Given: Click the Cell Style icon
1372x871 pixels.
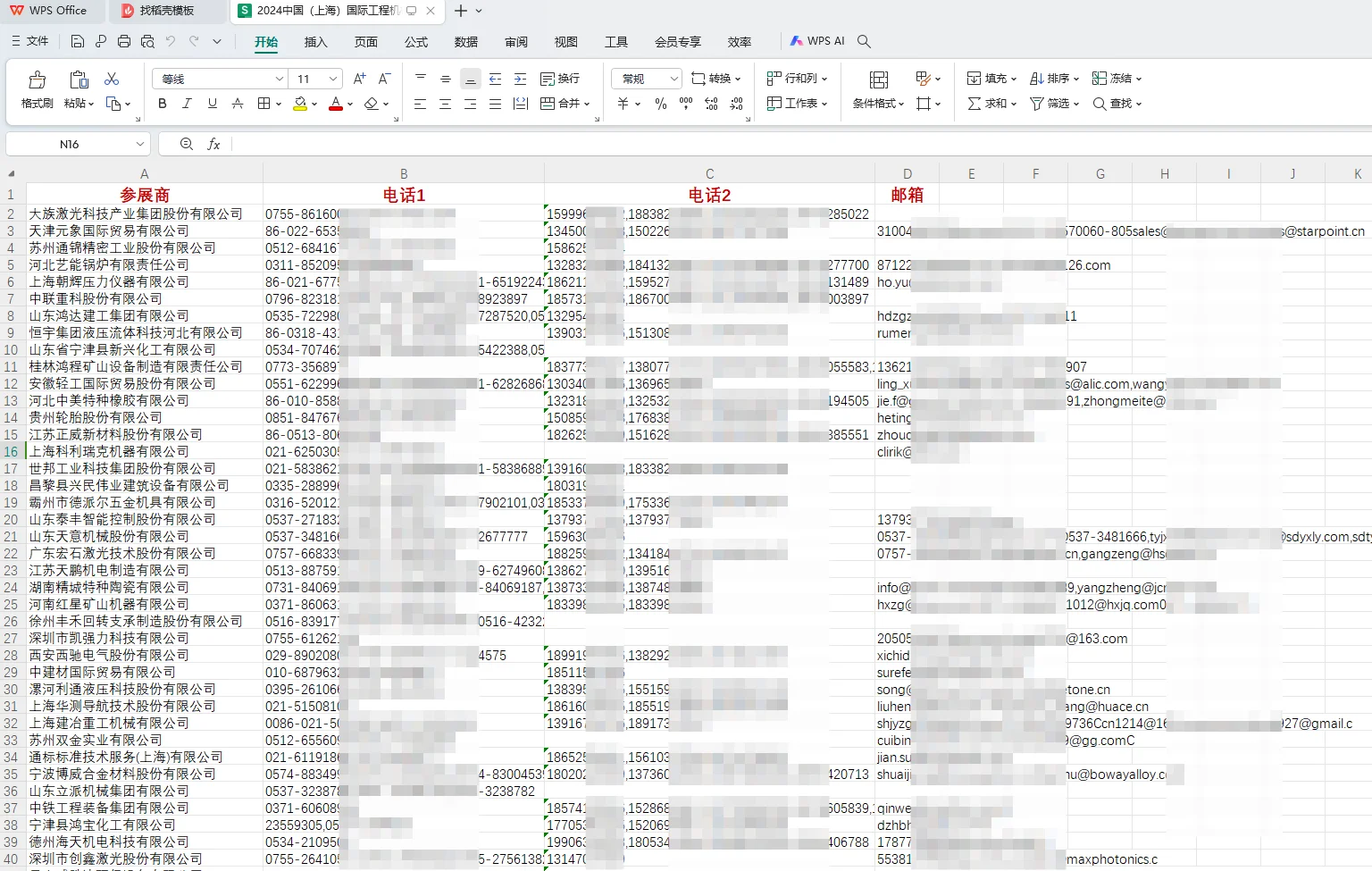Looking at the screenshot, I should click(924, 104).
